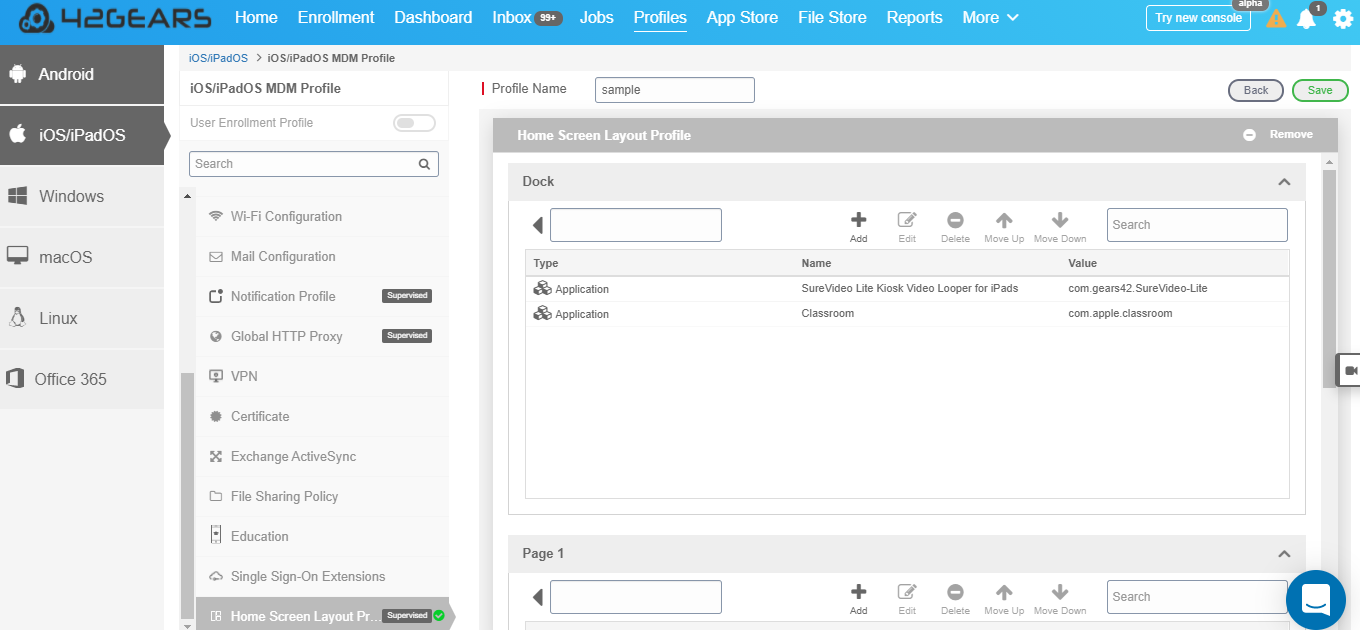Viewport: 1360px width, 630px height.
Task: Click the 42Gears logo
Action: 115,18
